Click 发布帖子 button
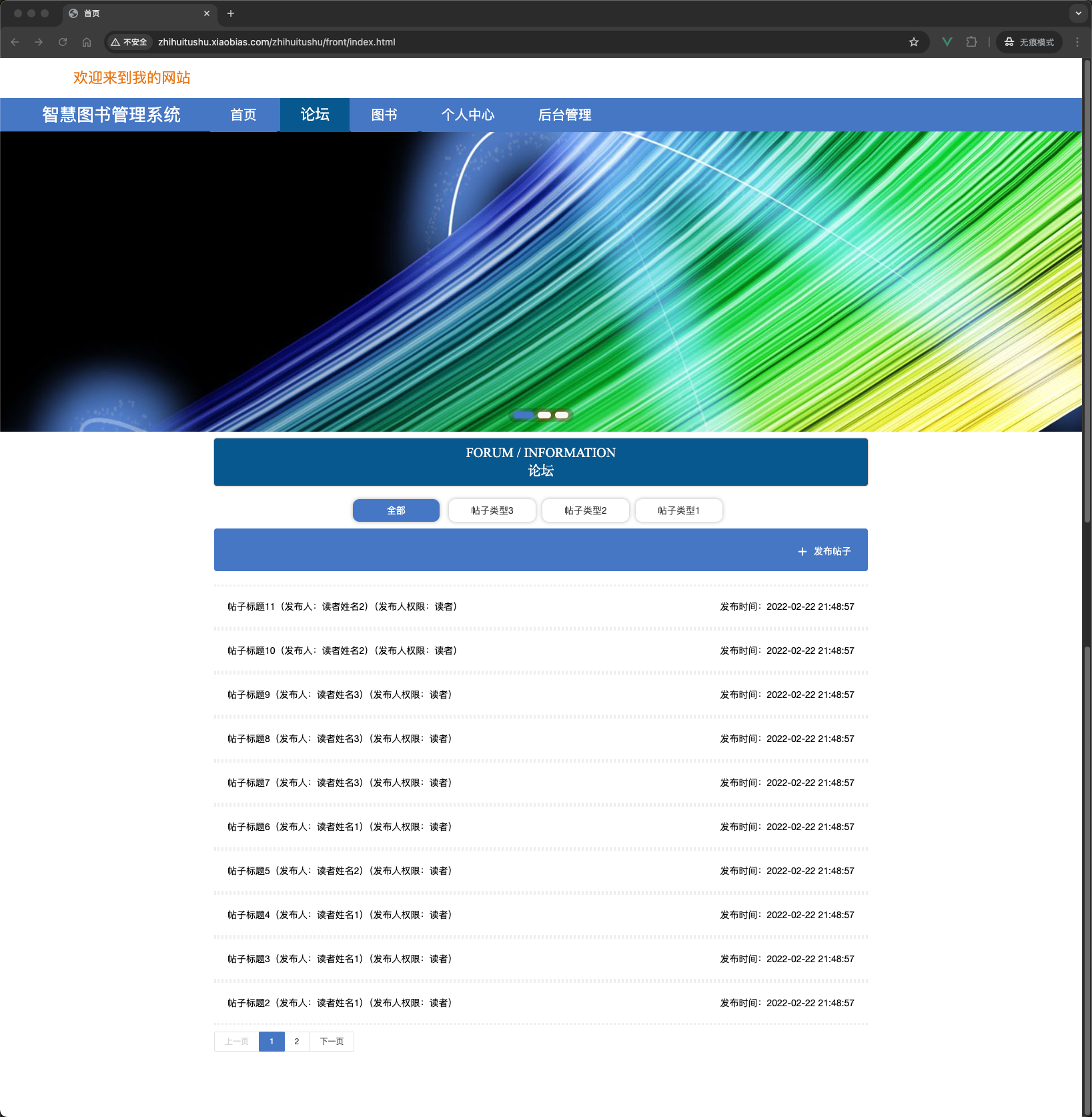This screenshot has width=1092, height=1117. [x=825, y=551]
